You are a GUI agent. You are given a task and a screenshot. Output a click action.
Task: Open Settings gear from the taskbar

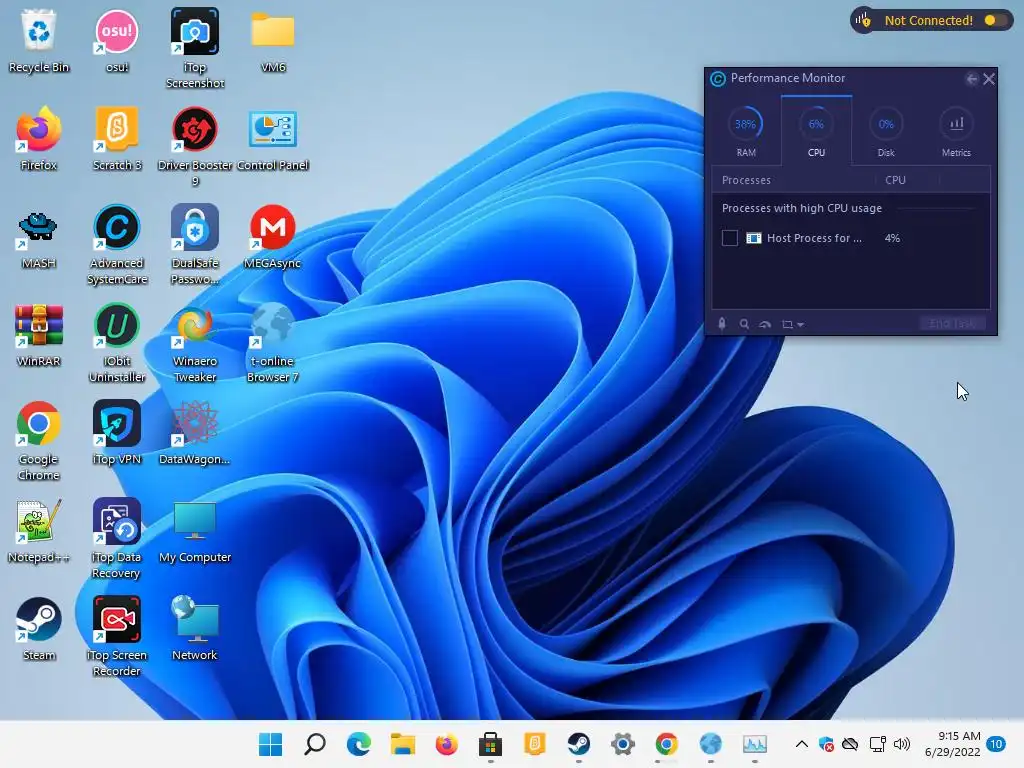point(623,744)
